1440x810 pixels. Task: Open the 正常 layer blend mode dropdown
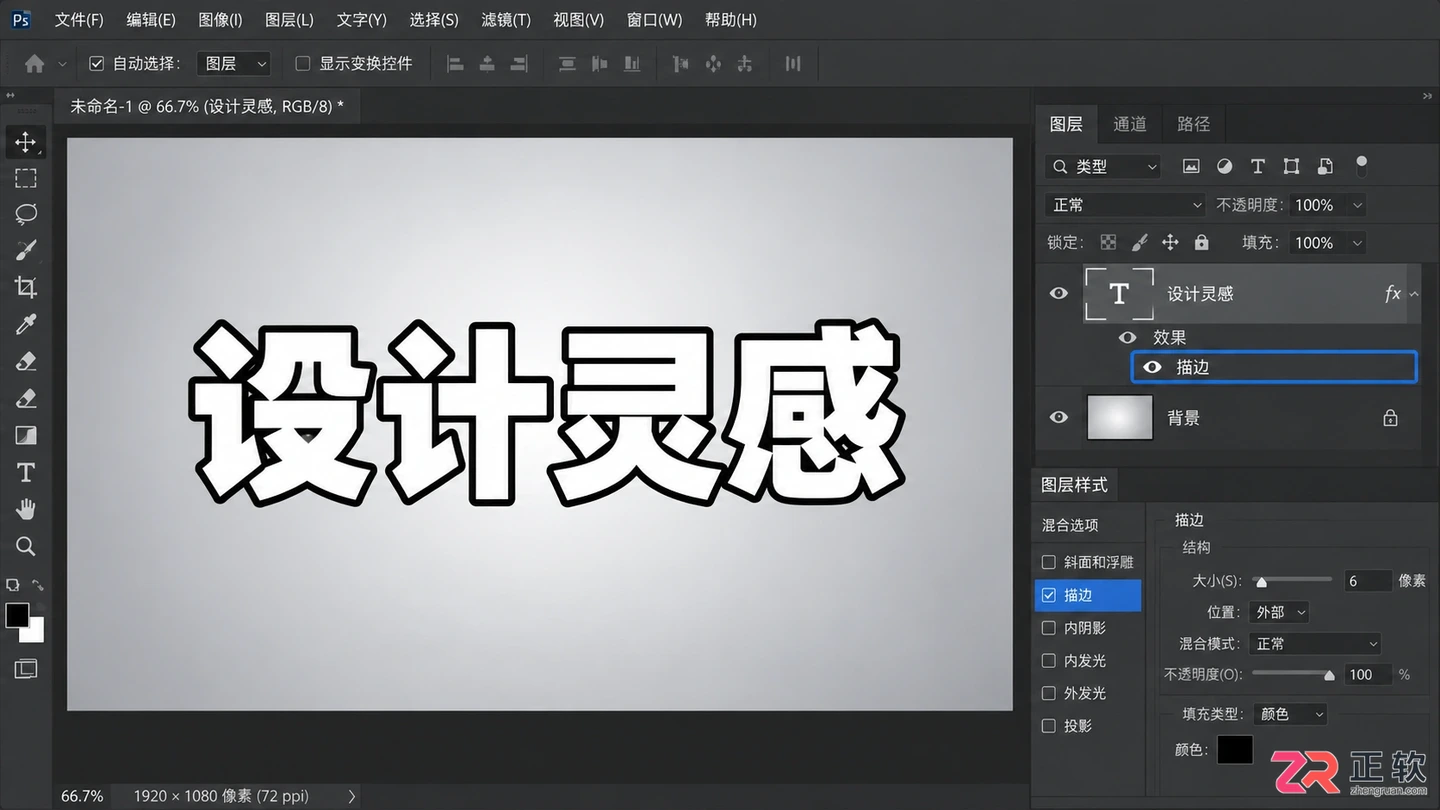1126,205
